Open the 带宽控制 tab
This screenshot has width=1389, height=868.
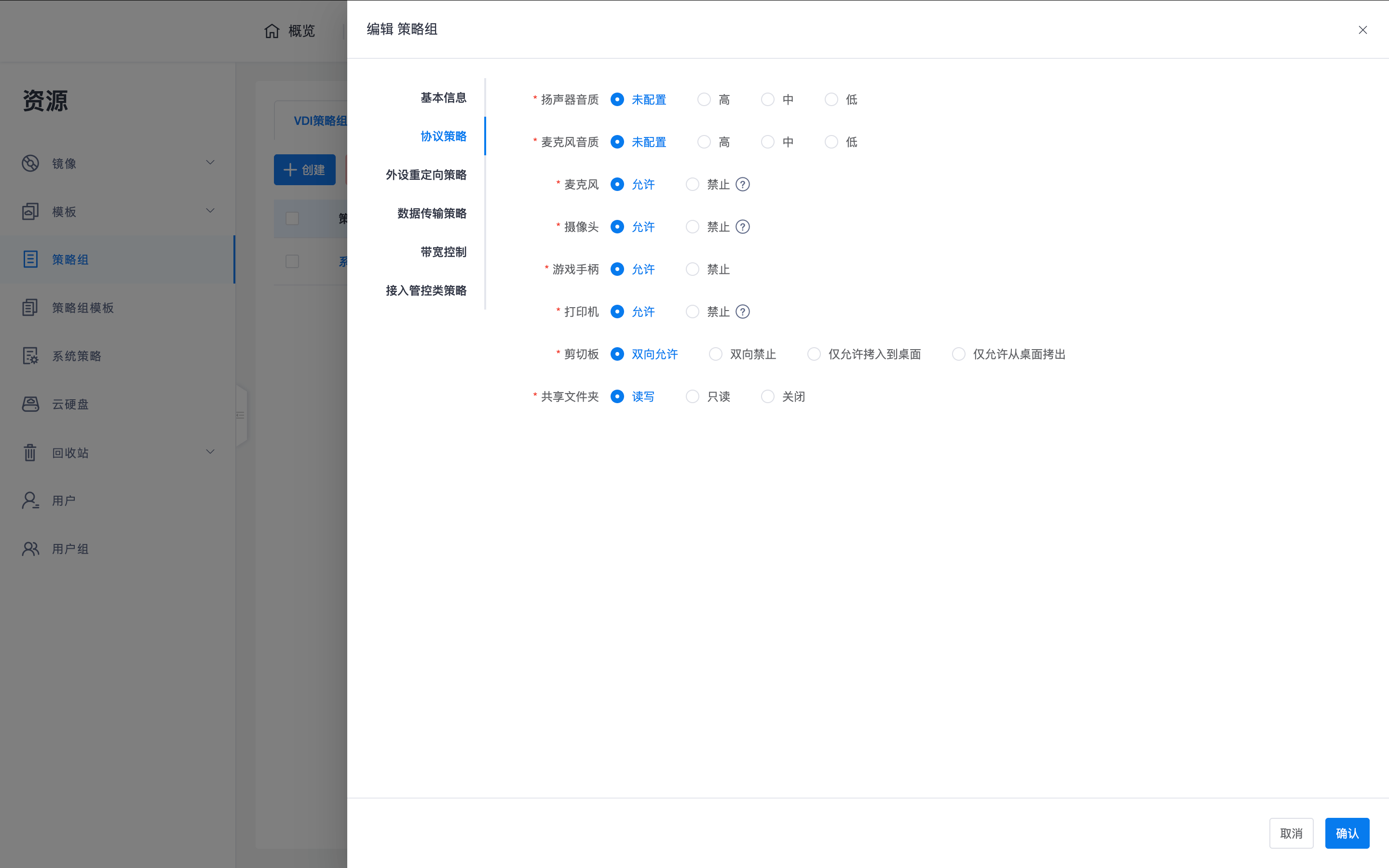pos(443,252)
